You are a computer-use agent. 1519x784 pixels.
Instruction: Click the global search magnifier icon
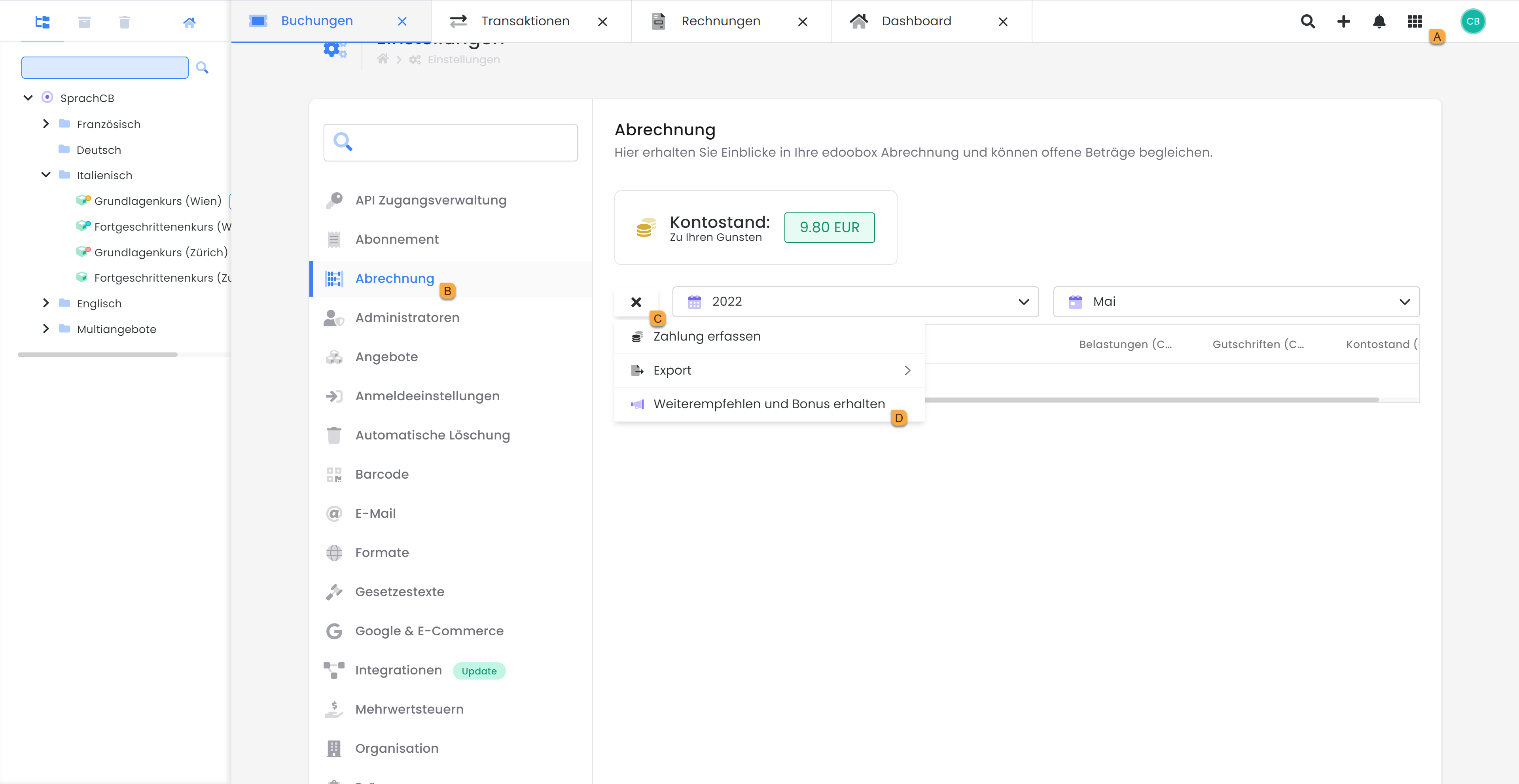[x=1307, y=22]
